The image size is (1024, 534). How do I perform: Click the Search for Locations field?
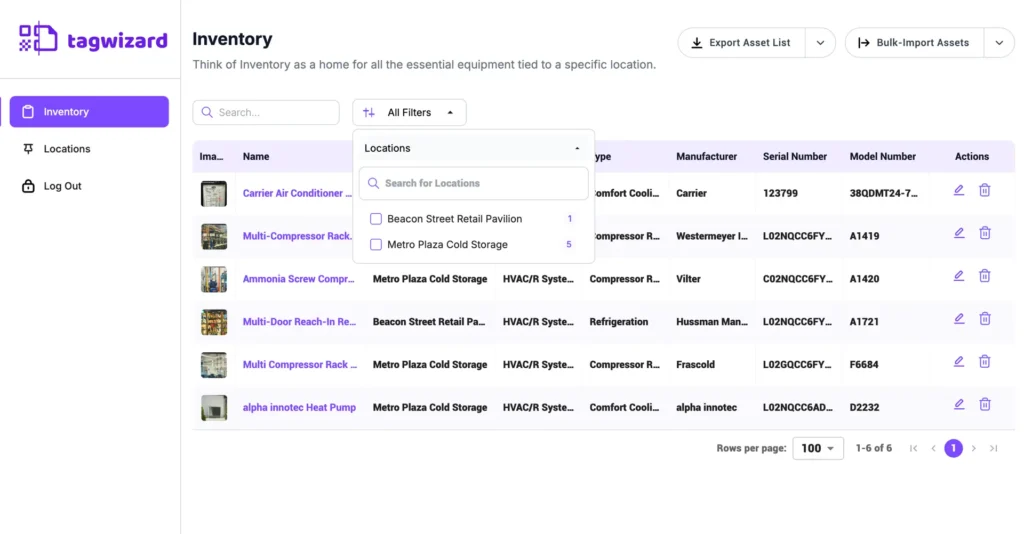coord(473,183)
